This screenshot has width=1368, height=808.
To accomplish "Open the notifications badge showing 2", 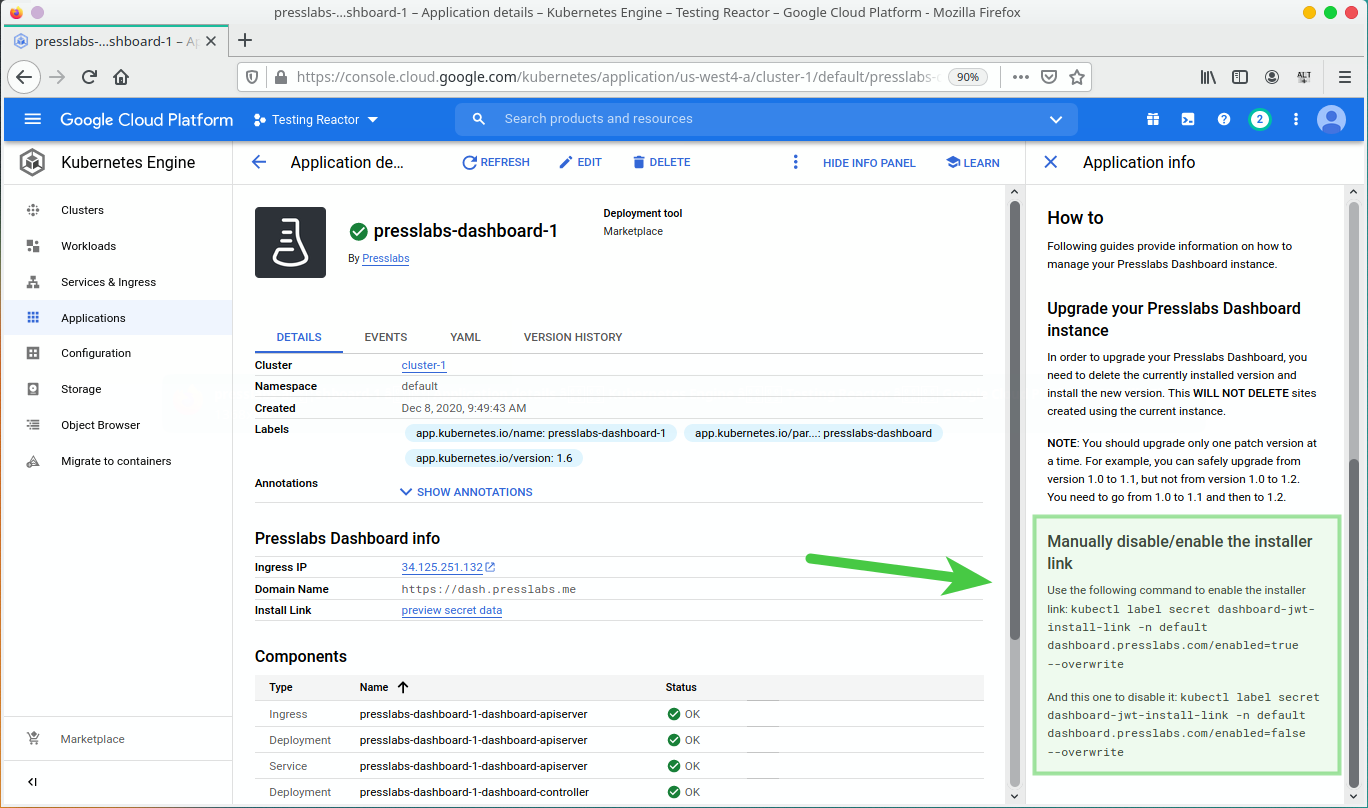I will [1259, 119].
